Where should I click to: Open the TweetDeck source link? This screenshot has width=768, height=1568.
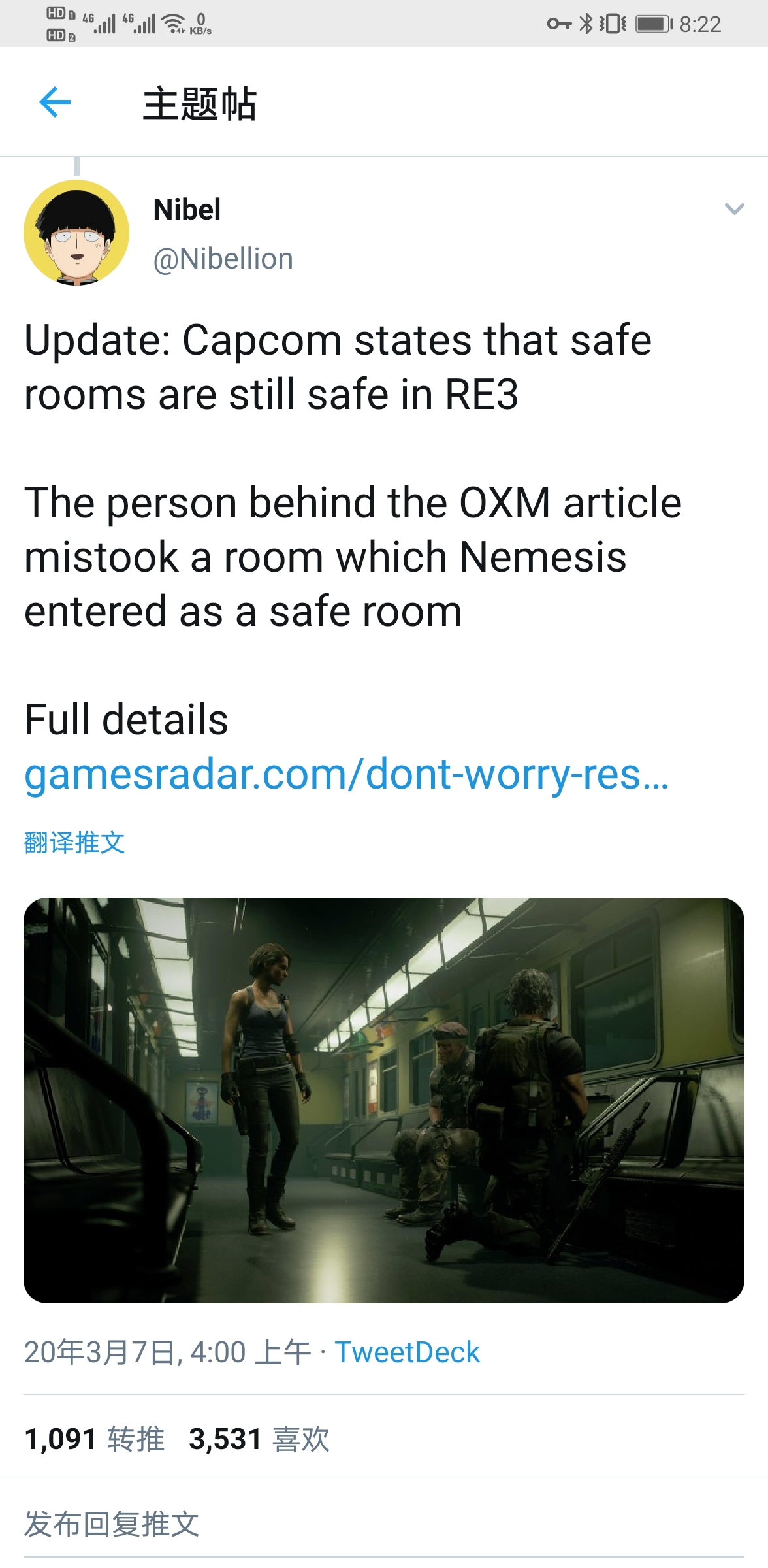click(x=408, y=1352)
